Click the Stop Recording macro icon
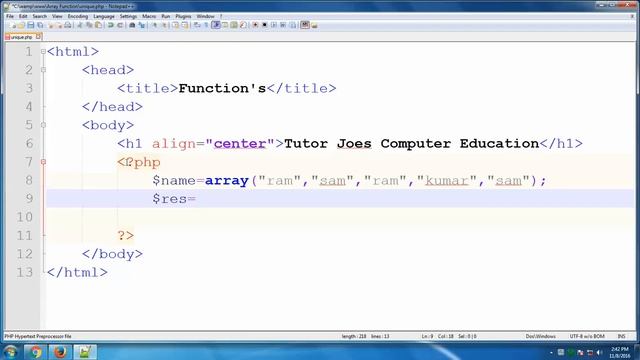Image resolution: width=640 pixels, height=360 pixels. pos(264,25)
